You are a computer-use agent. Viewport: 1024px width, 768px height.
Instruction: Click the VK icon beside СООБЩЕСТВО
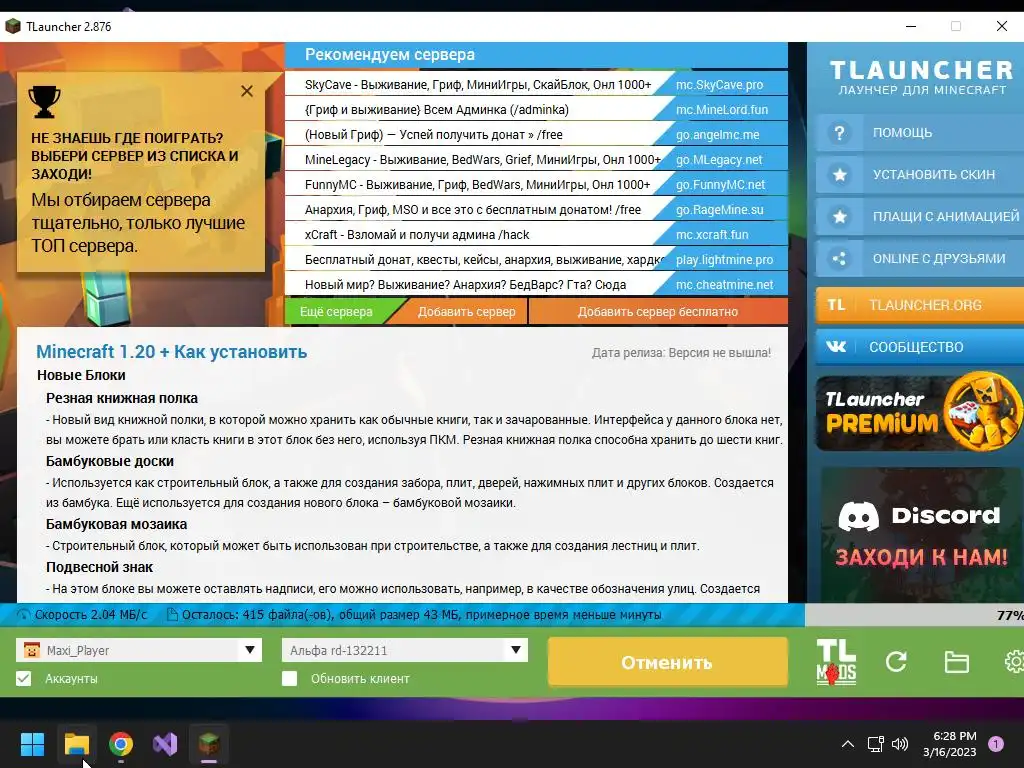(836, 347)
